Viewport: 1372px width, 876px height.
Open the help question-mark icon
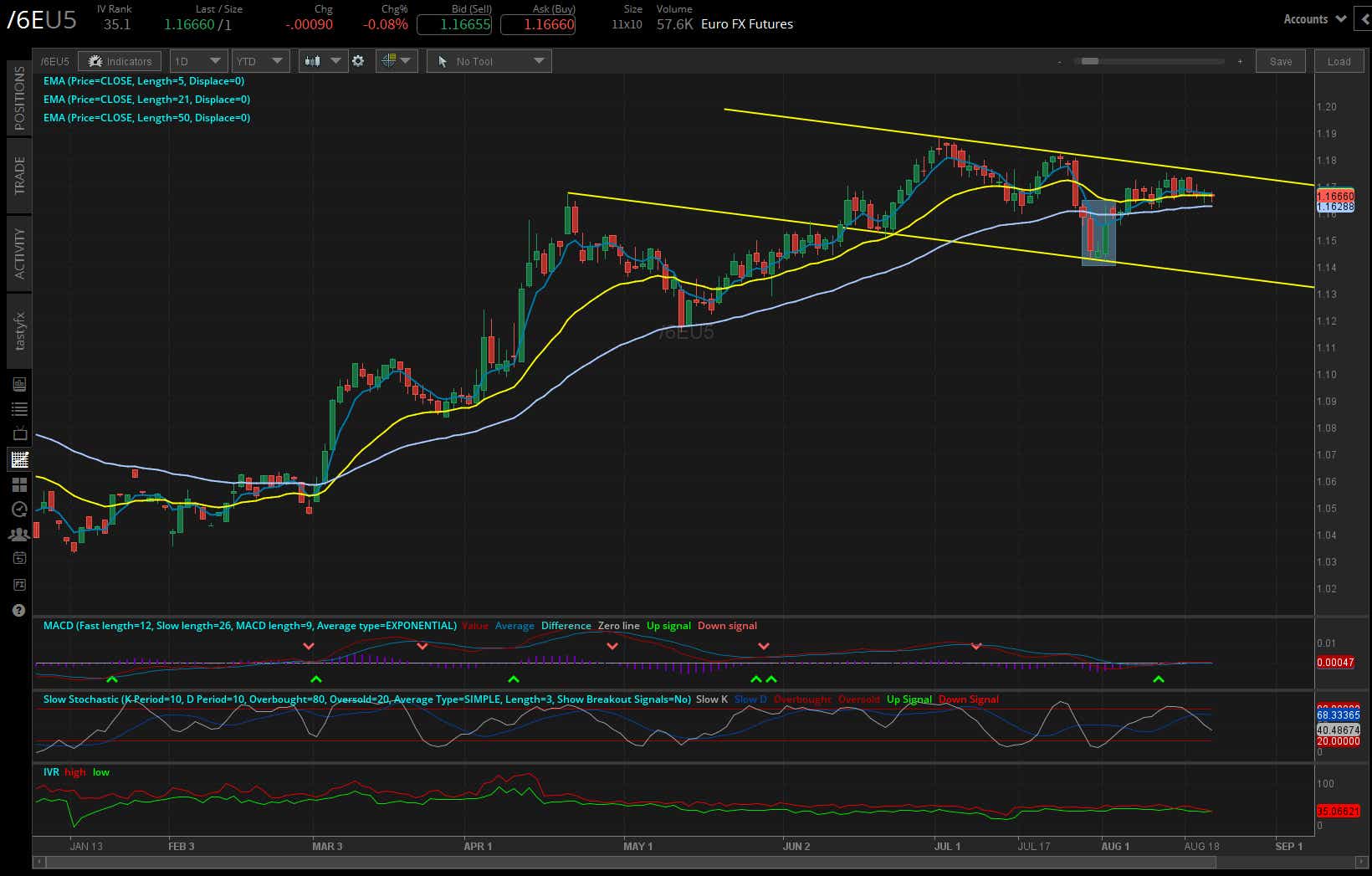(x=18, y=610)
